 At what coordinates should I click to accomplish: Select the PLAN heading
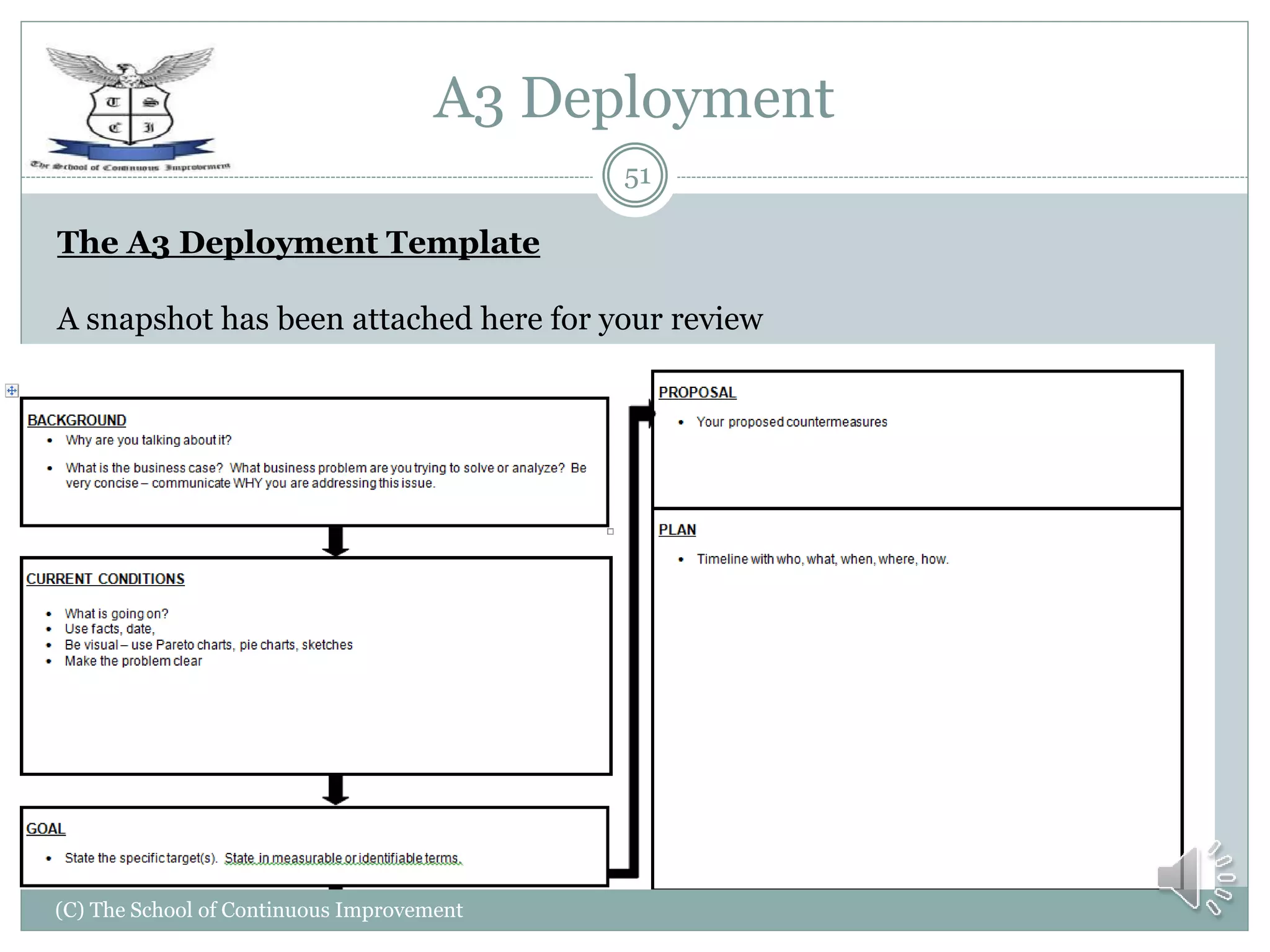[x=677, y=530]
